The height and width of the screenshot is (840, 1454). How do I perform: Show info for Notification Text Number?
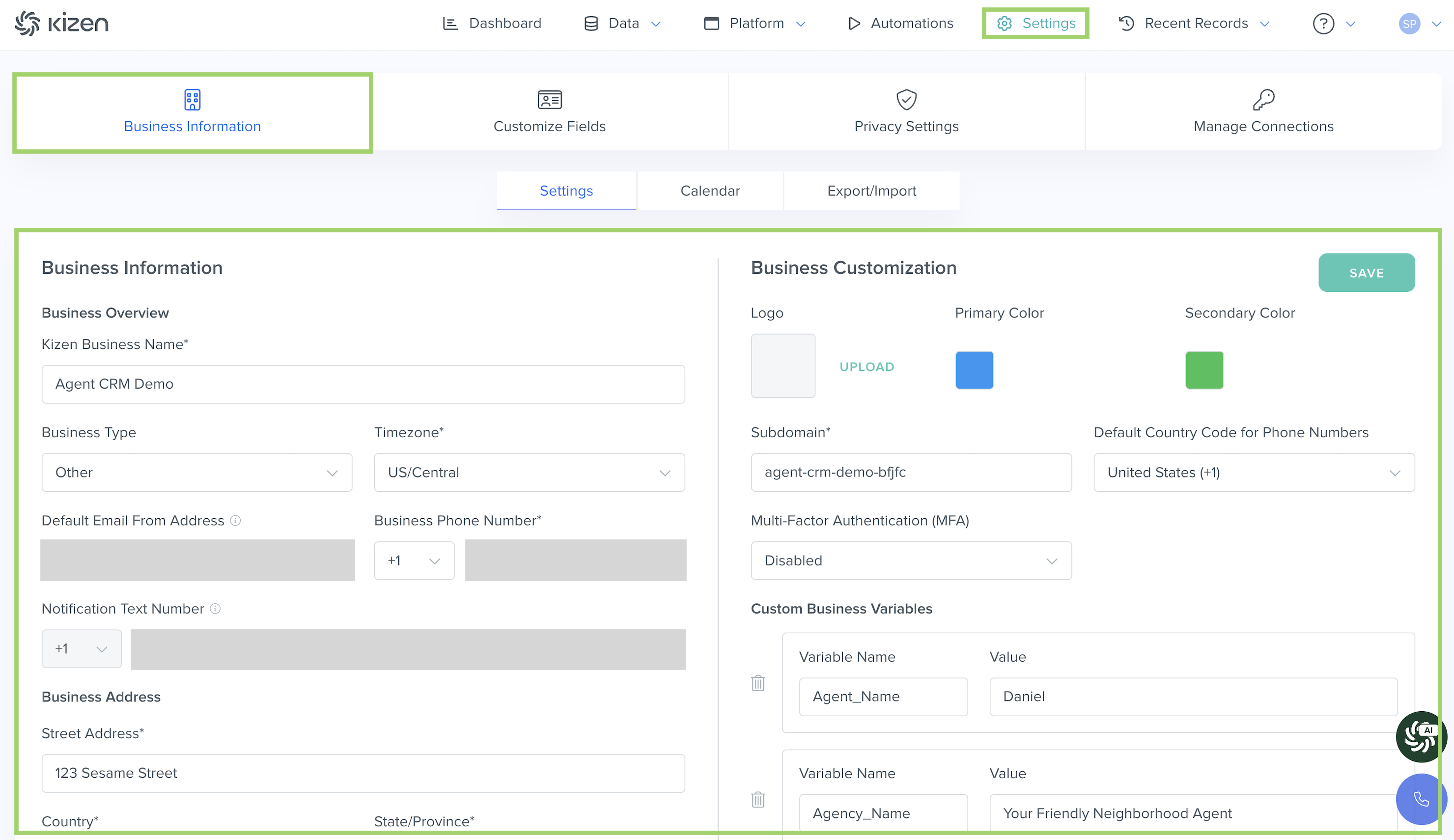[215, 609]
